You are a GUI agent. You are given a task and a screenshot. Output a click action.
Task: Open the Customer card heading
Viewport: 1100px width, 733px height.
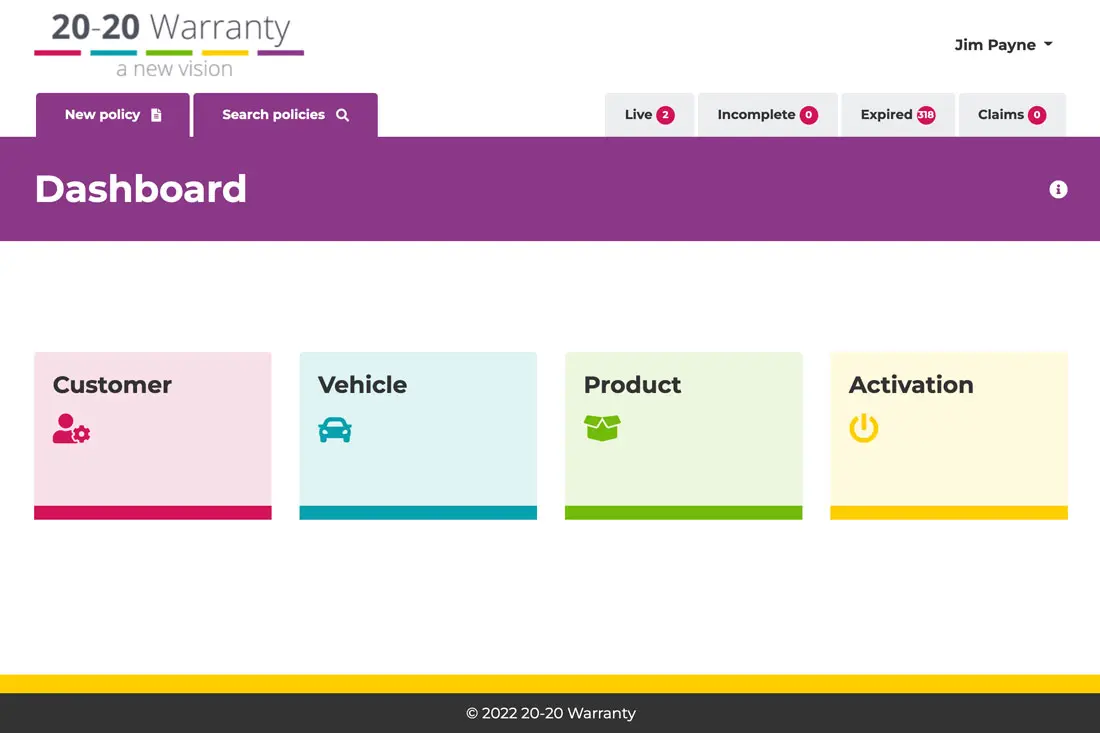point(112,385)
